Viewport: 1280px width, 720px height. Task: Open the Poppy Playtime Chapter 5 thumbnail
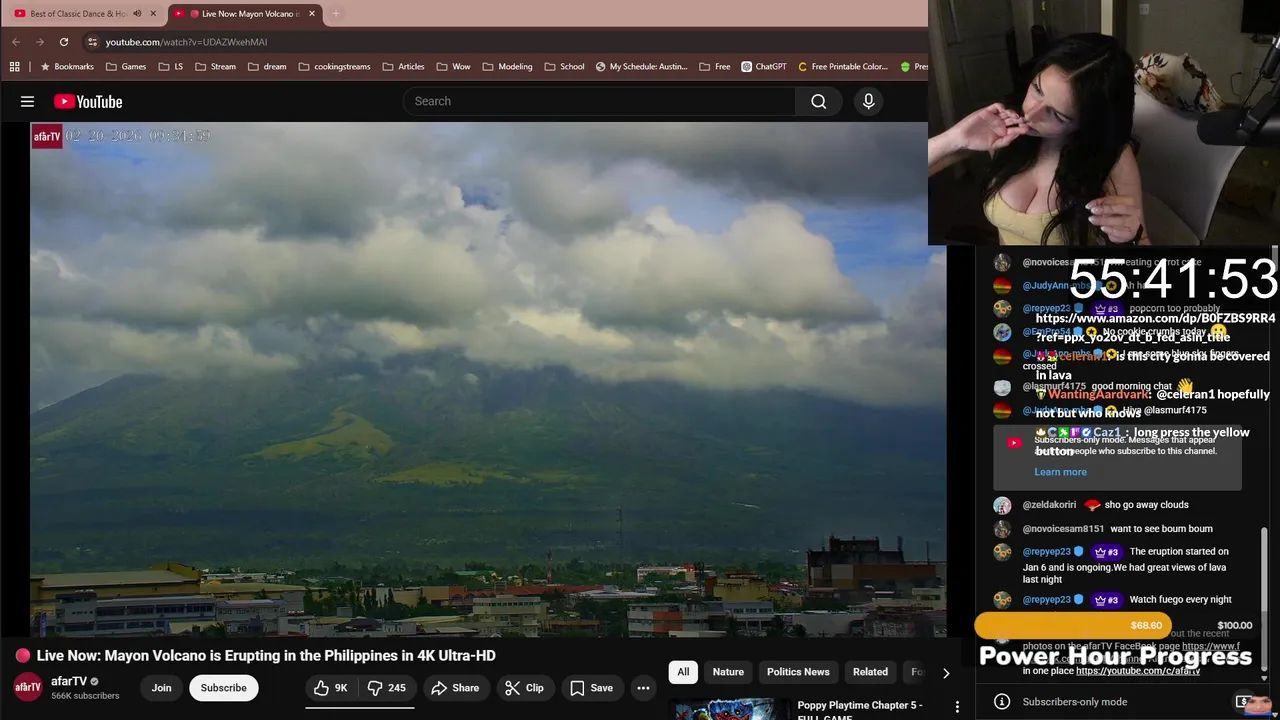coord(729,709)
